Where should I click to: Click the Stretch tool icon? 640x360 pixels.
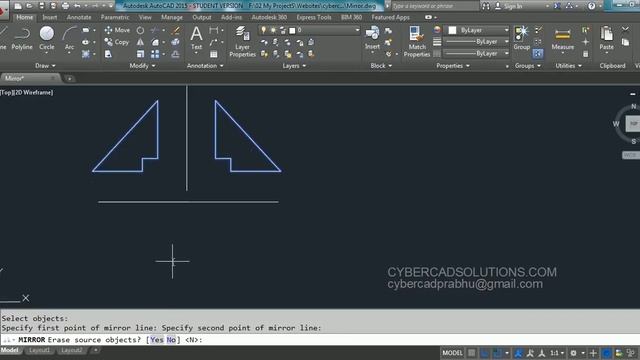point(108,54)
